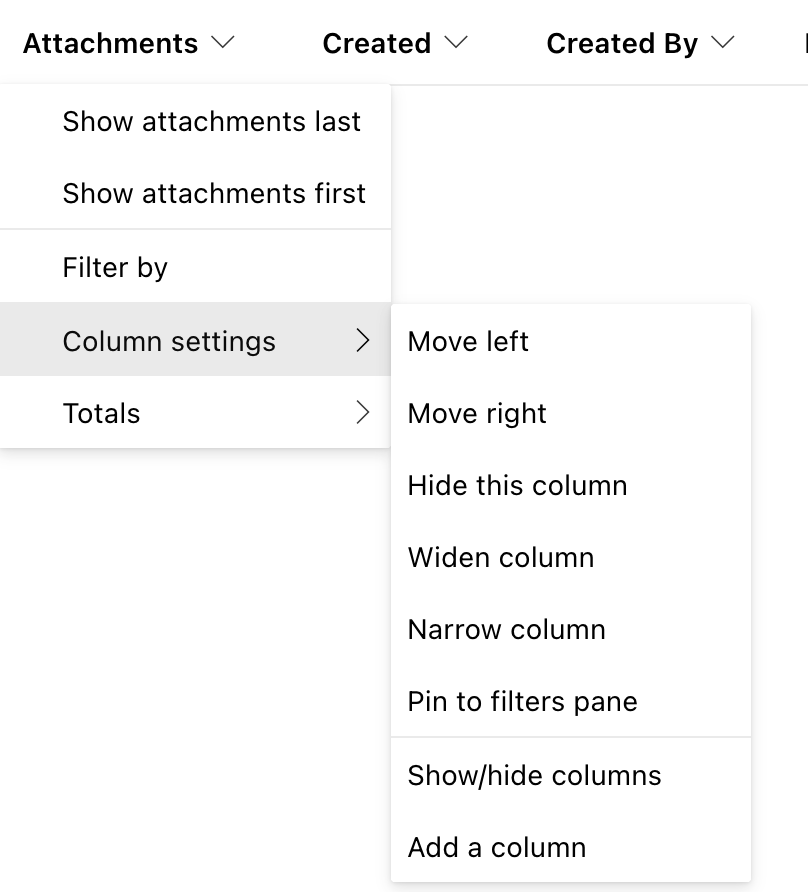Select Widen column

coord(501,558)
